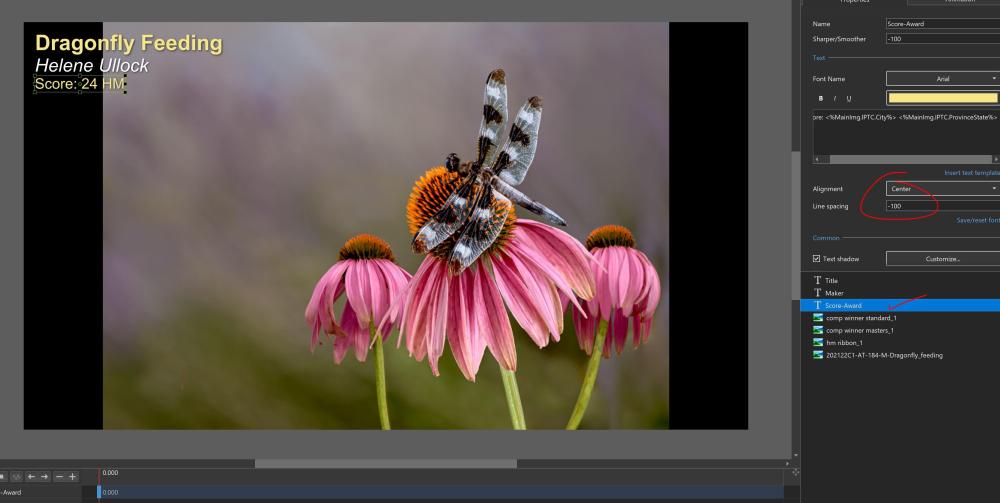The width and height of the screenshot is (1000, 503).
Task: Click the previous keyframe left arrow
Action: (31, 474)
